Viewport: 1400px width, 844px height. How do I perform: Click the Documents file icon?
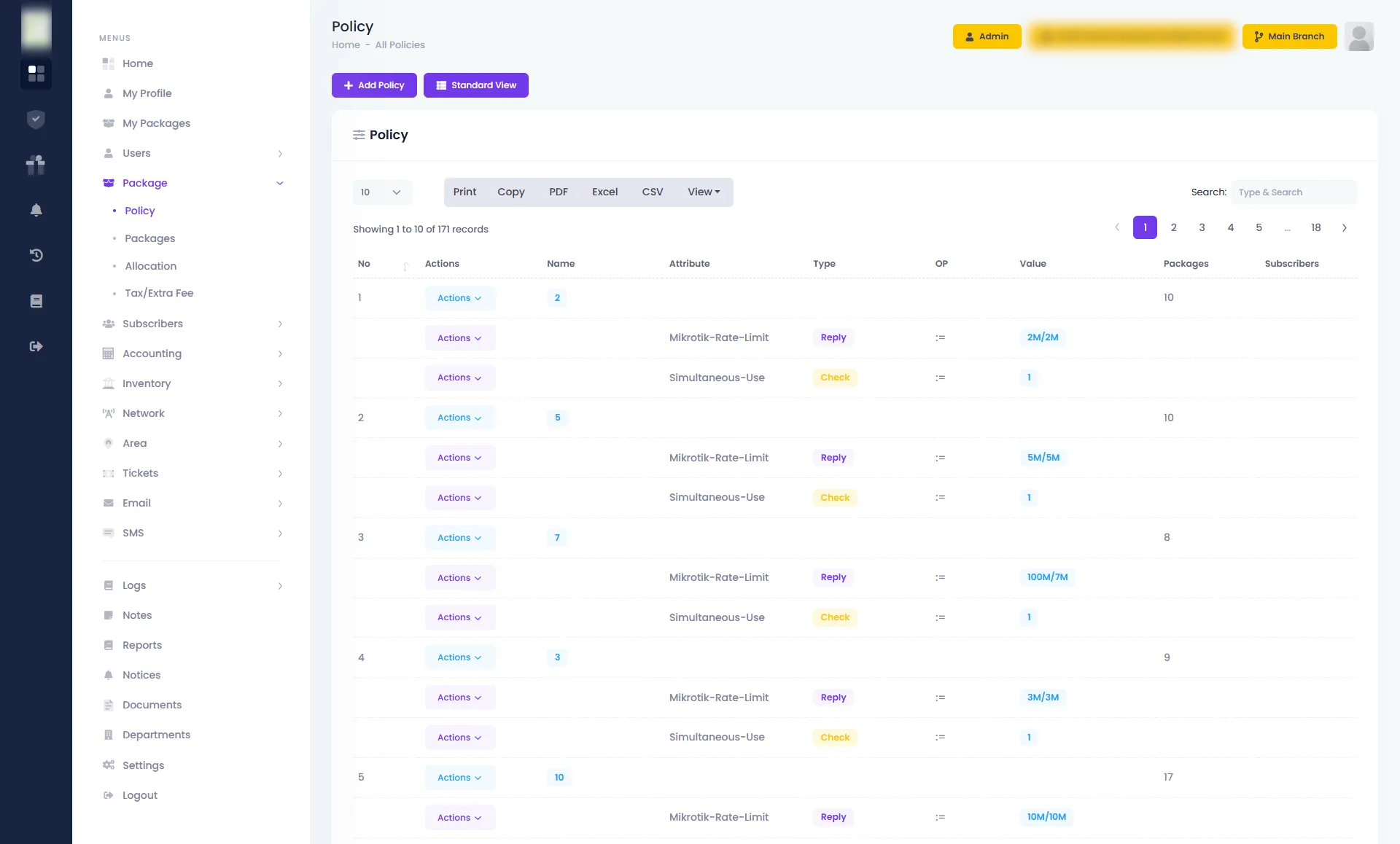pyautogui.click(x=109, y=705)
